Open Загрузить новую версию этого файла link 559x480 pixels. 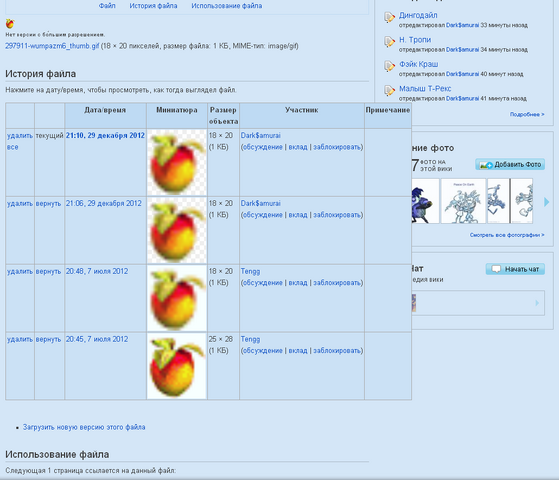click(x=84, y=427)
